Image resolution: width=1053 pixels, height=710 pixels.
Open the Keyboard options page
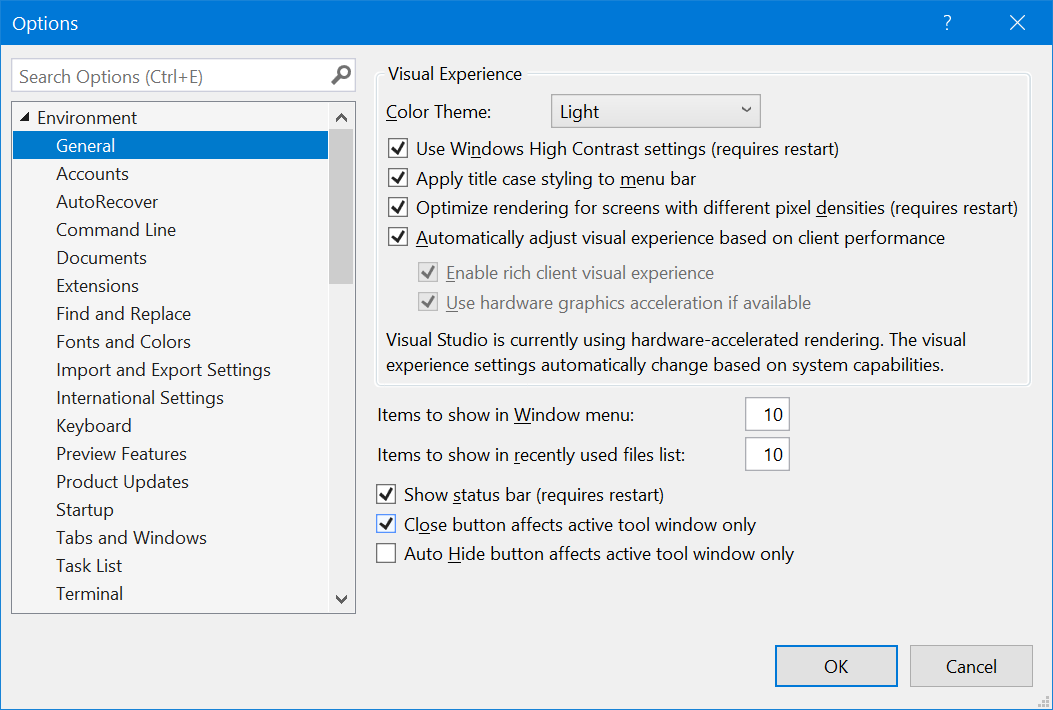click(x=94, y=426)
